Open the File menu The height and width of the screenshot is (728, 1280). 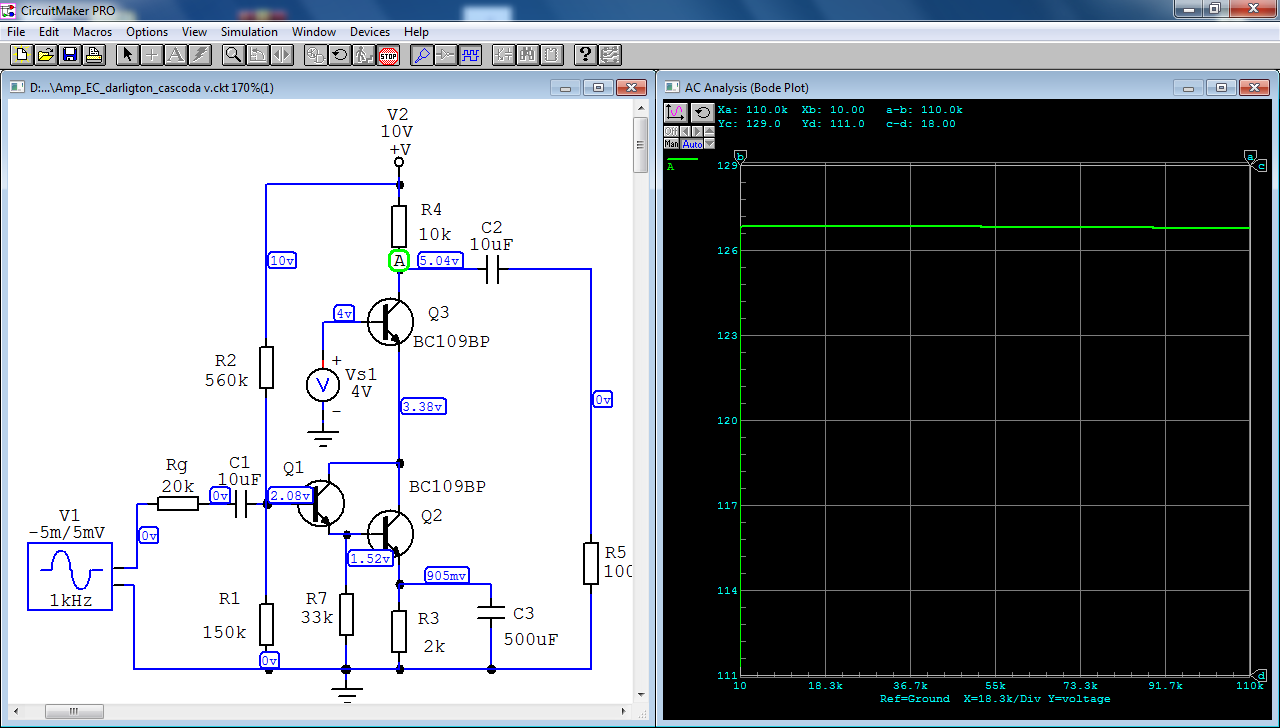click(x=16, y=32)
